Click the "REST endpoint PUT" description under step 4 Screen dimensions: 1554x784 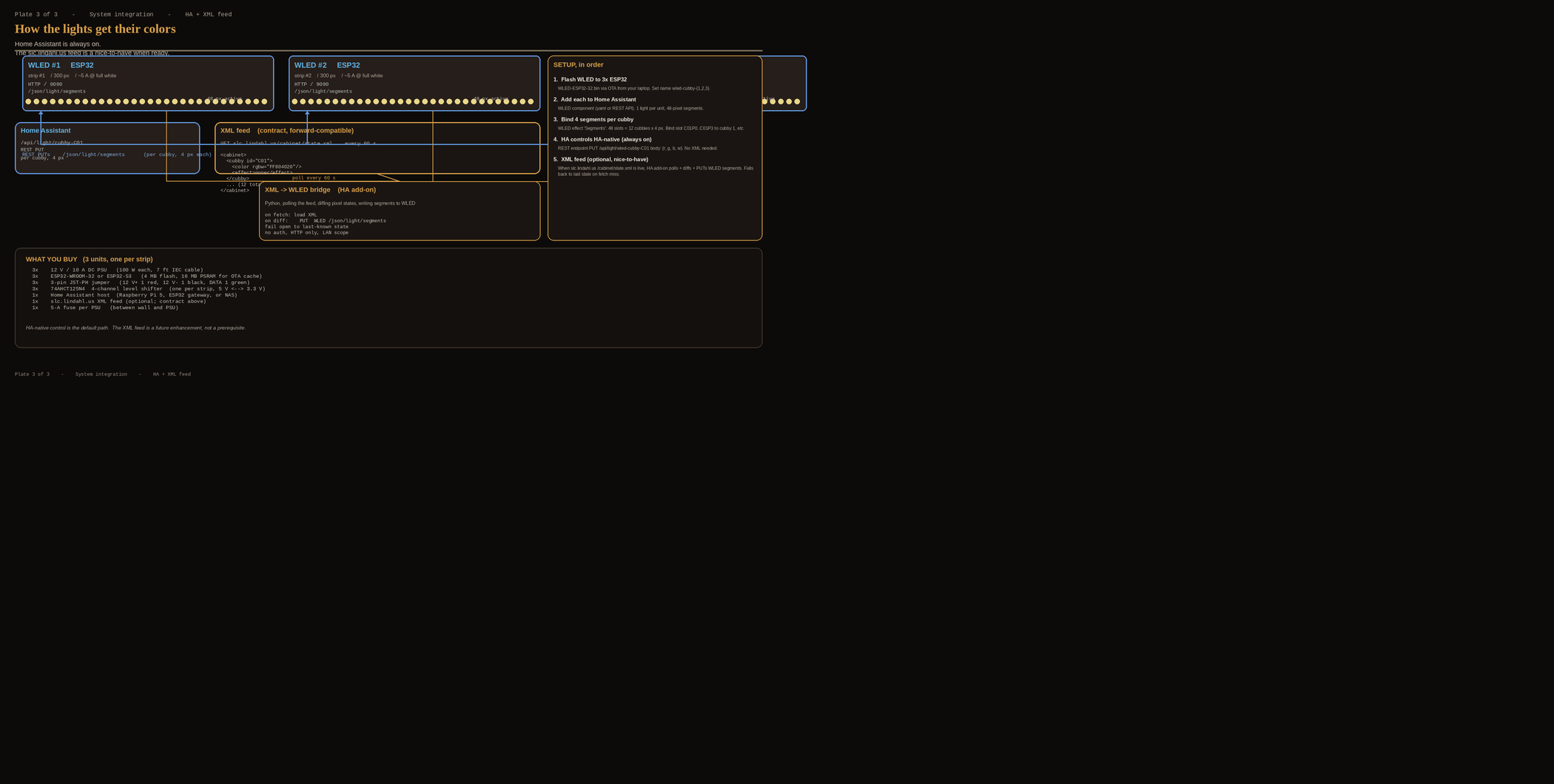click(638, 149)
